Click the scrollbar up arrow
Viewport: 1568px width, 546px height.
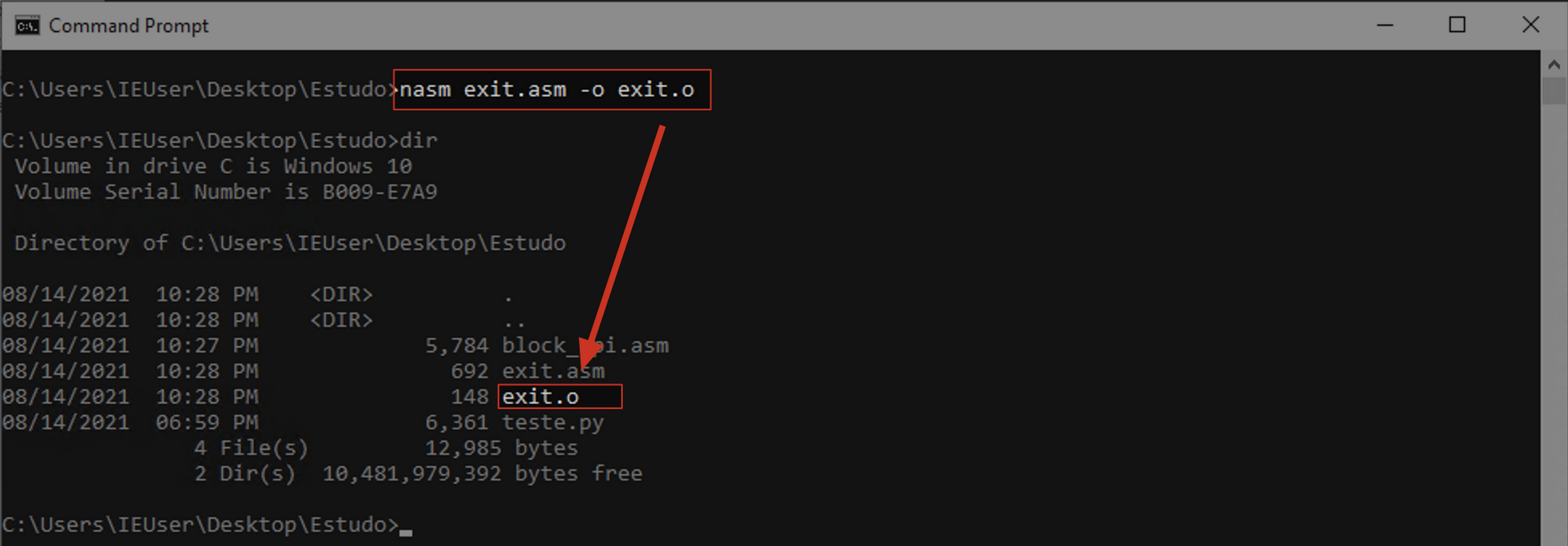[x=1553, y=64]
